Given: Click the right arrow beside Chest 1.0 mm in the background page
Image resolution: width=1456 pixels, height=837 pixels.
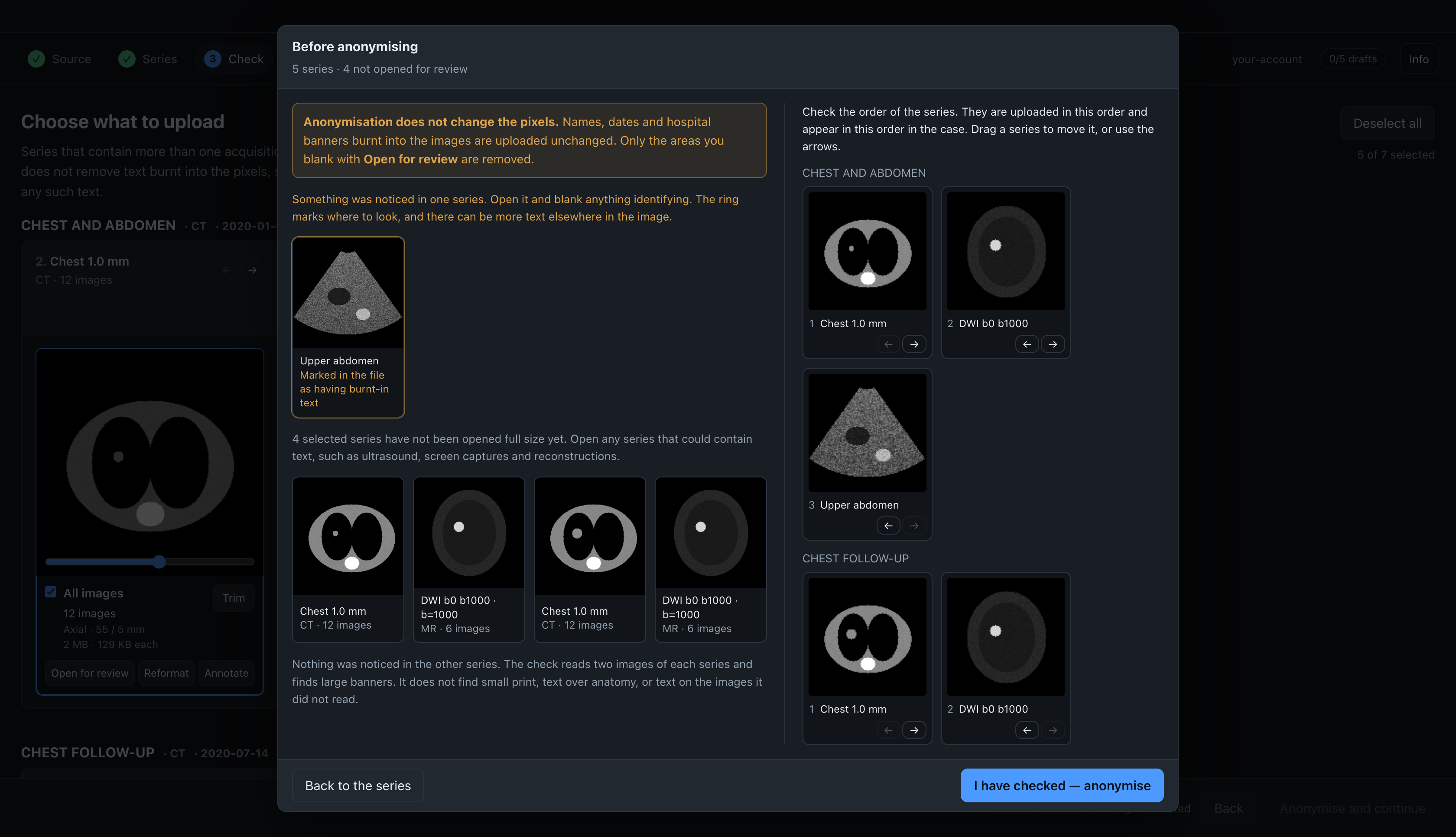Looking at the screenshot, I should 252,270.
